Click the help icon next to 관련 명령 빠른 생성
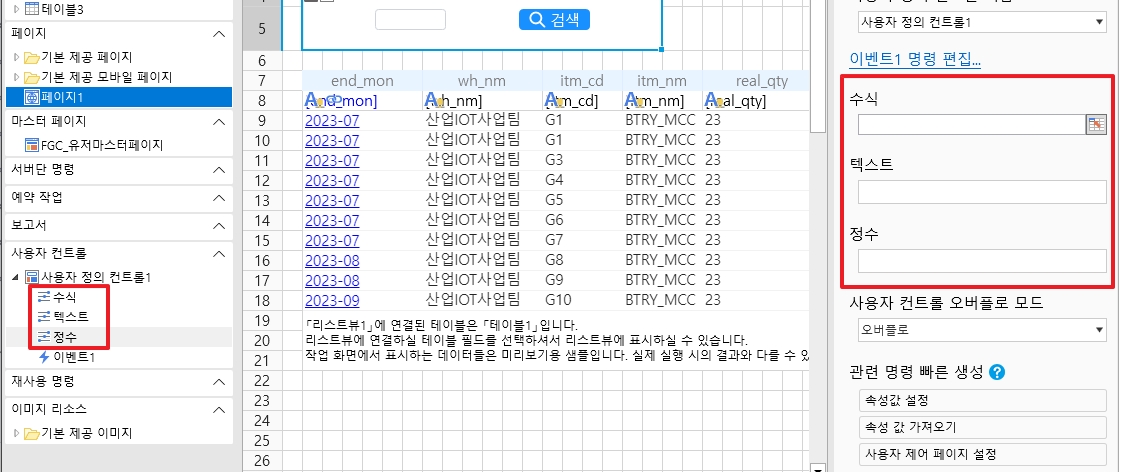This screenshot has height=472, width=1127. click(996, 373)
